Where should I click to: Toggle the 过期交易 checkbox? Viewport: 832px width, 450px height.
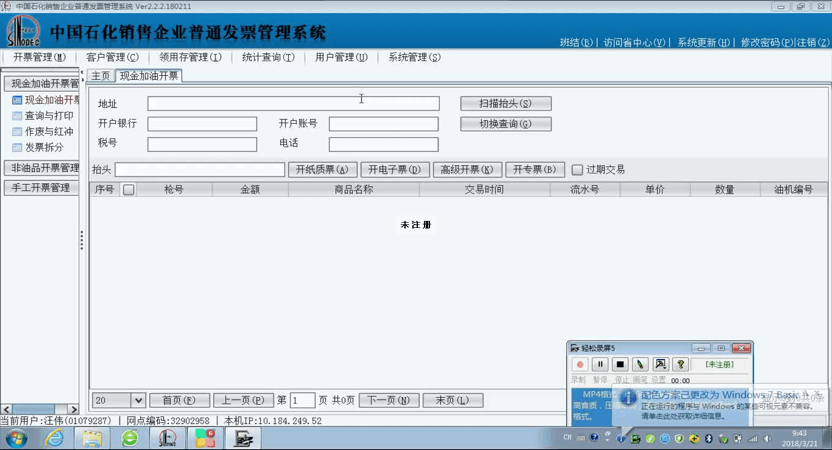(x=577, y=170)
